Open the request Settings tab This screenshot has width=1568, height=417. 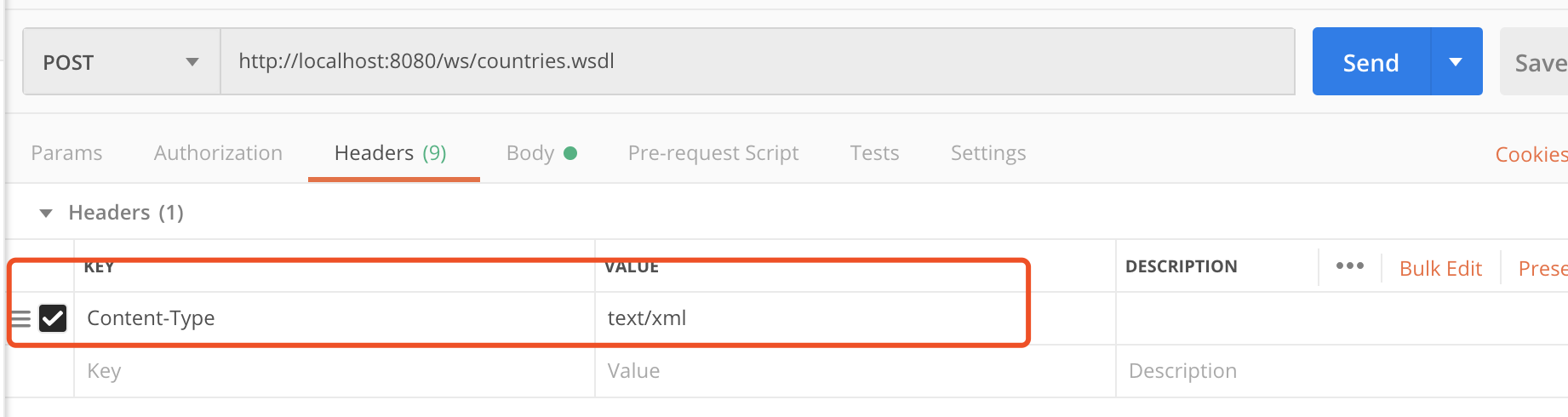coord(987,153)
